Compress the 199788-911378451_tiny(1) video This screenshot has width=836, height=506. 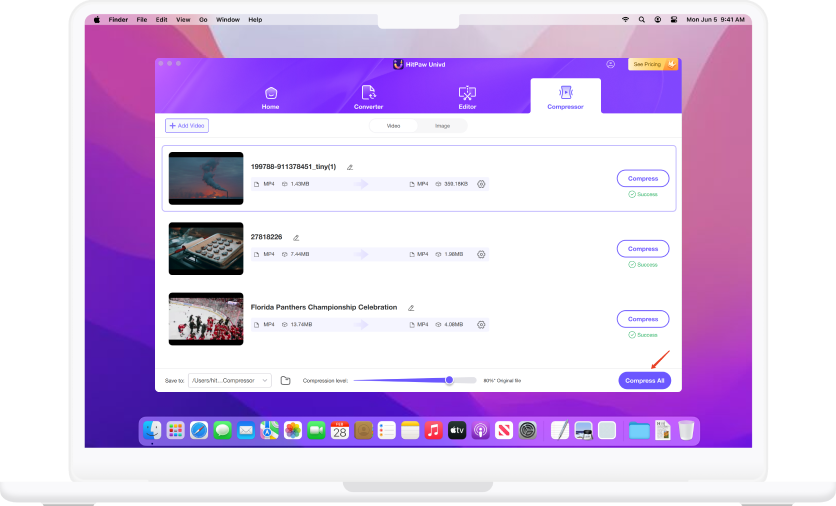coord(643,179)
